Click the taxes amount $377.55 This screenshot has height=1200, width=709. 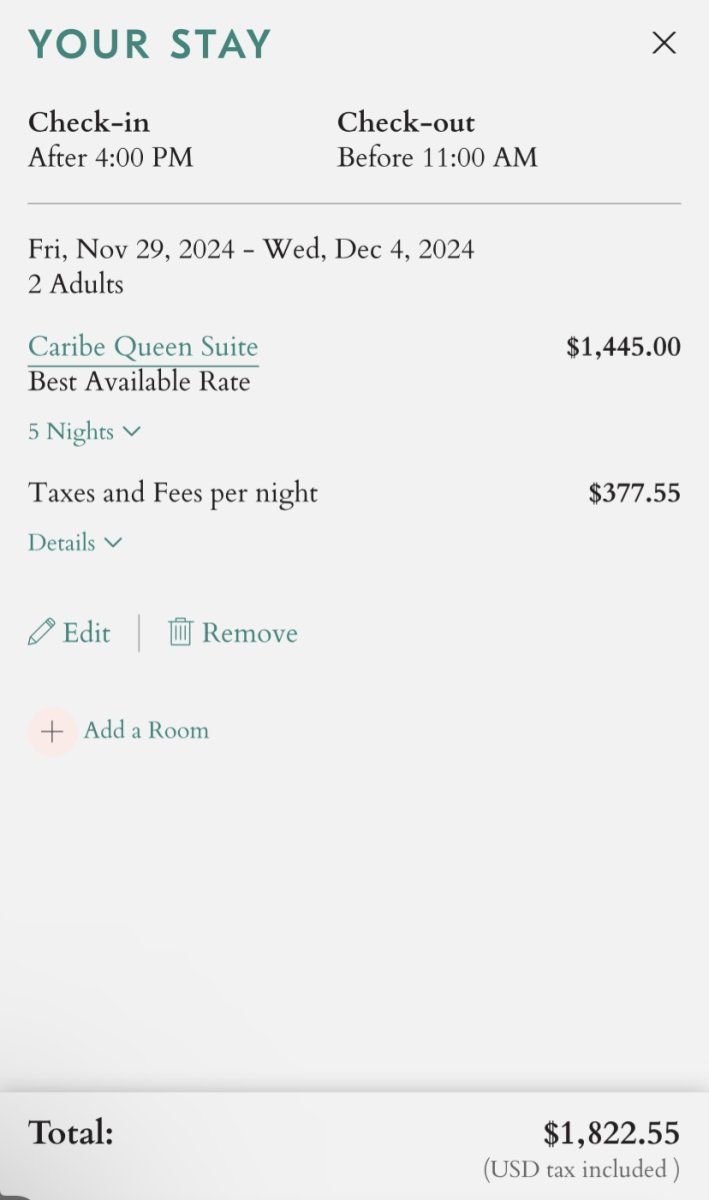(634, 493)
